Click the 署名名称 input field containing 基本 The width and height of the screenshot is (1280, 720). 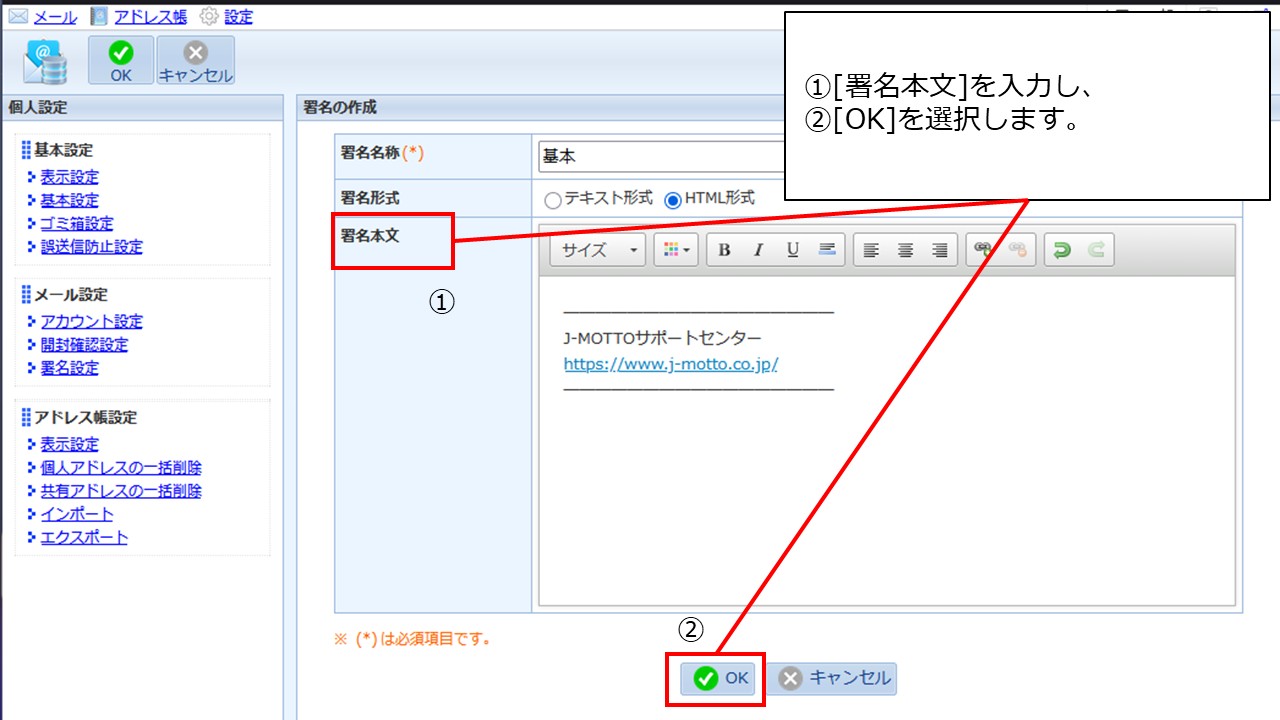pyautogui.click(x=662, y=156)
